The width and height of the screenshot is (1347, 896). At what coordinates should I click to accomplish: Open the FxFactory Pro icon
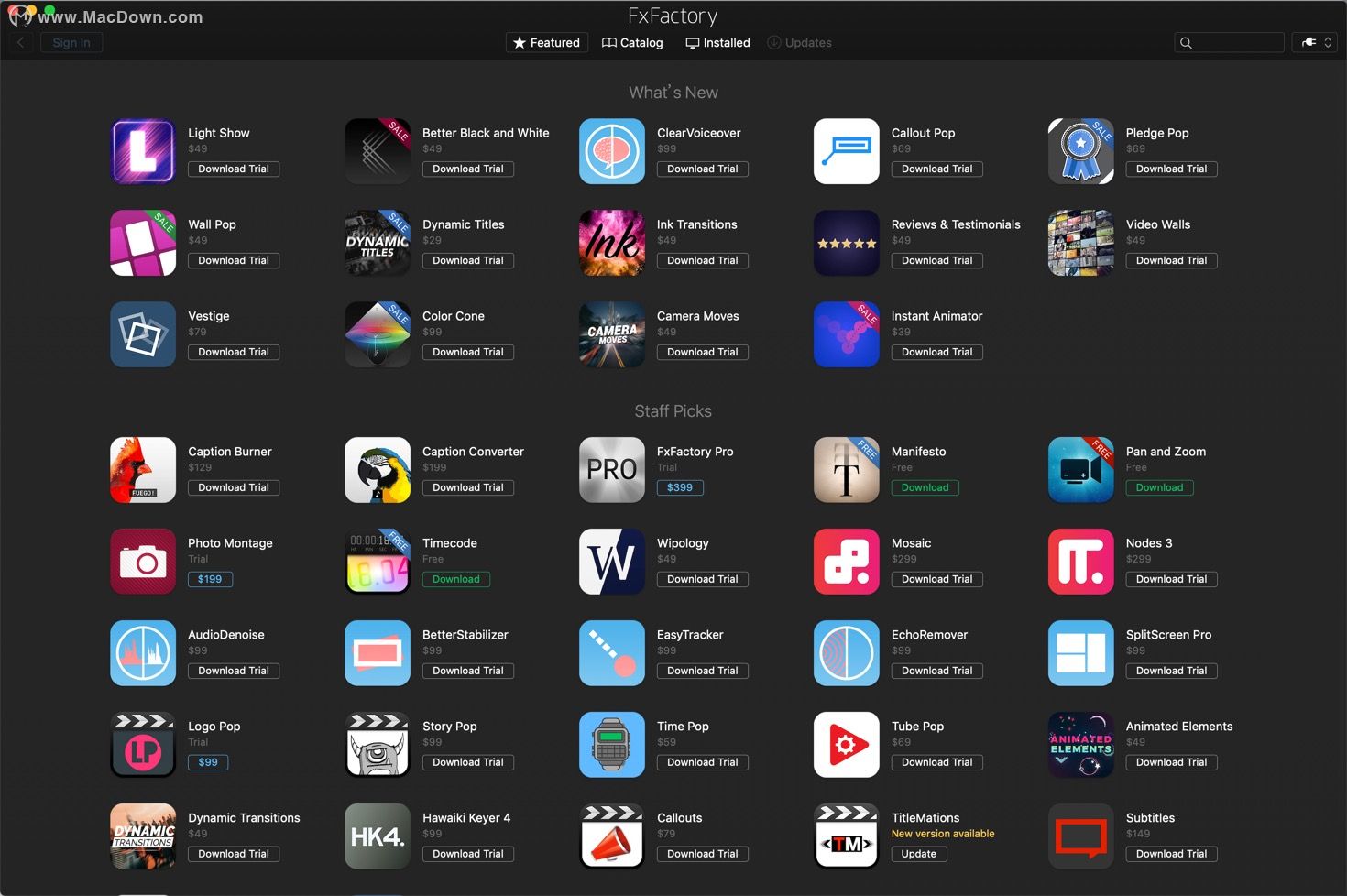coord(612,470)
